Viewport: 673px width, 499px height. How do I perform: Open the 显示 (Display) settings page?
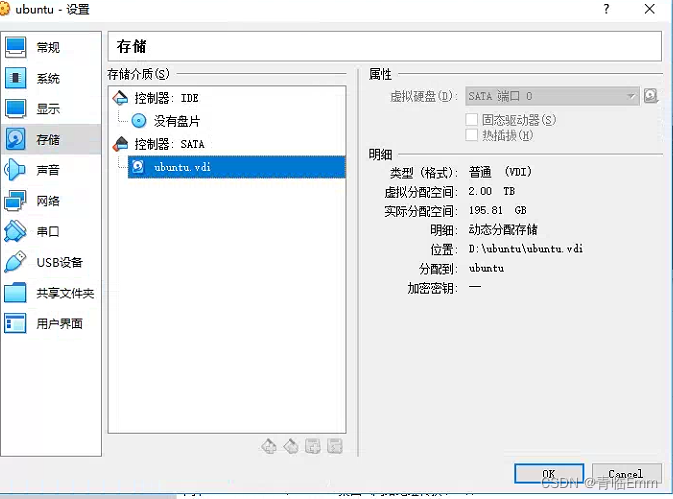tap(51, 109)
